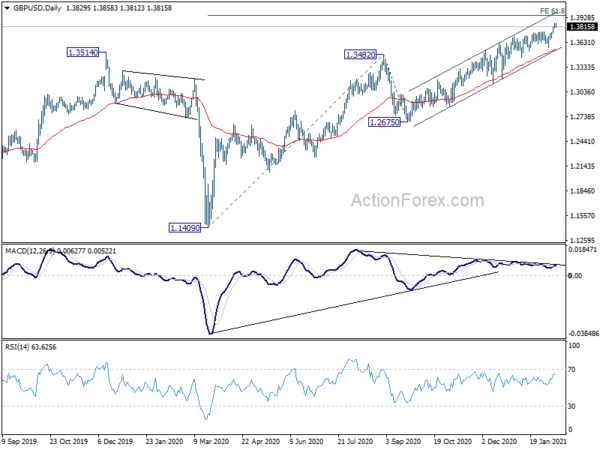Select the RSI 70 level label
Screen dimensions: 600x450
pos(572,370)
